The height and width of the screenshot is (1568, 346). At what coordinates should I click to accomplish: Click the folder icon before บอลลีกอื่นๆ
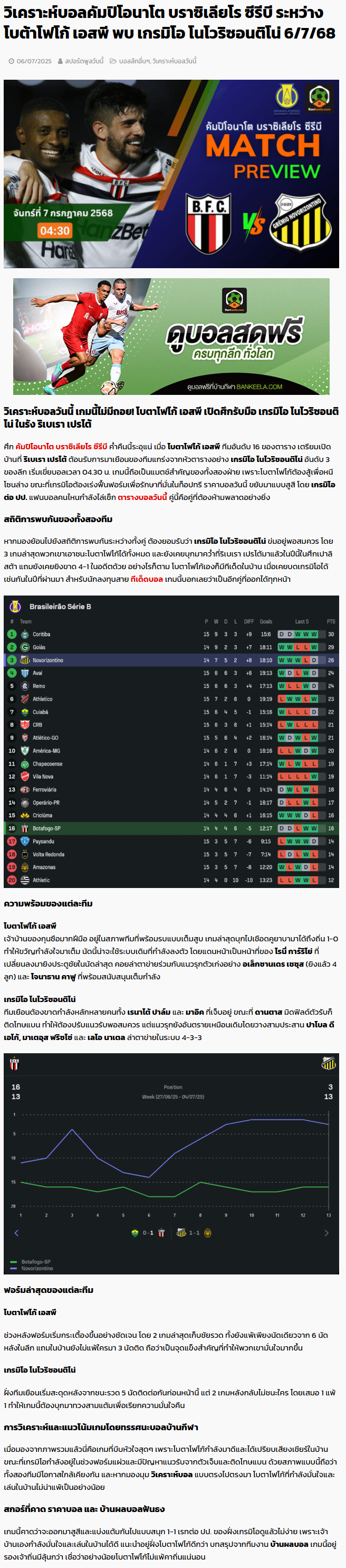click(113, 61)
